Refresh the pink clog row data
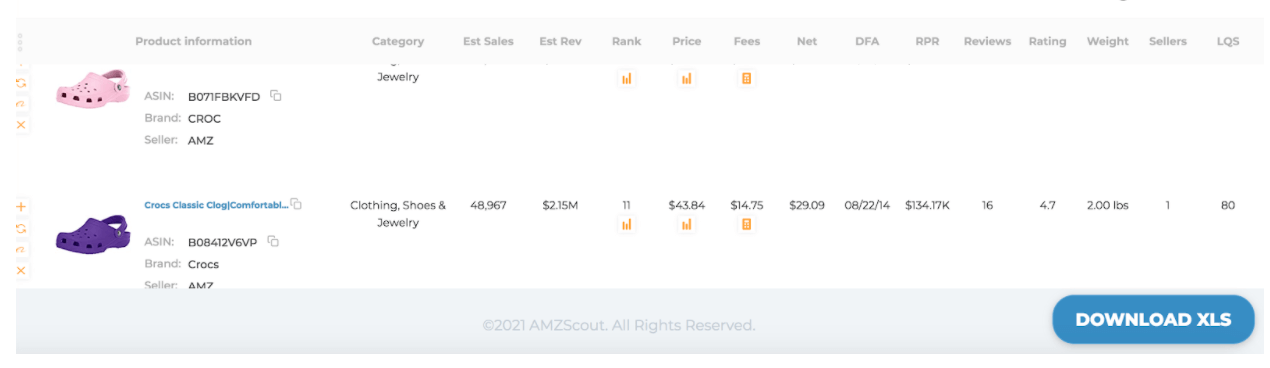 point(21,82)
